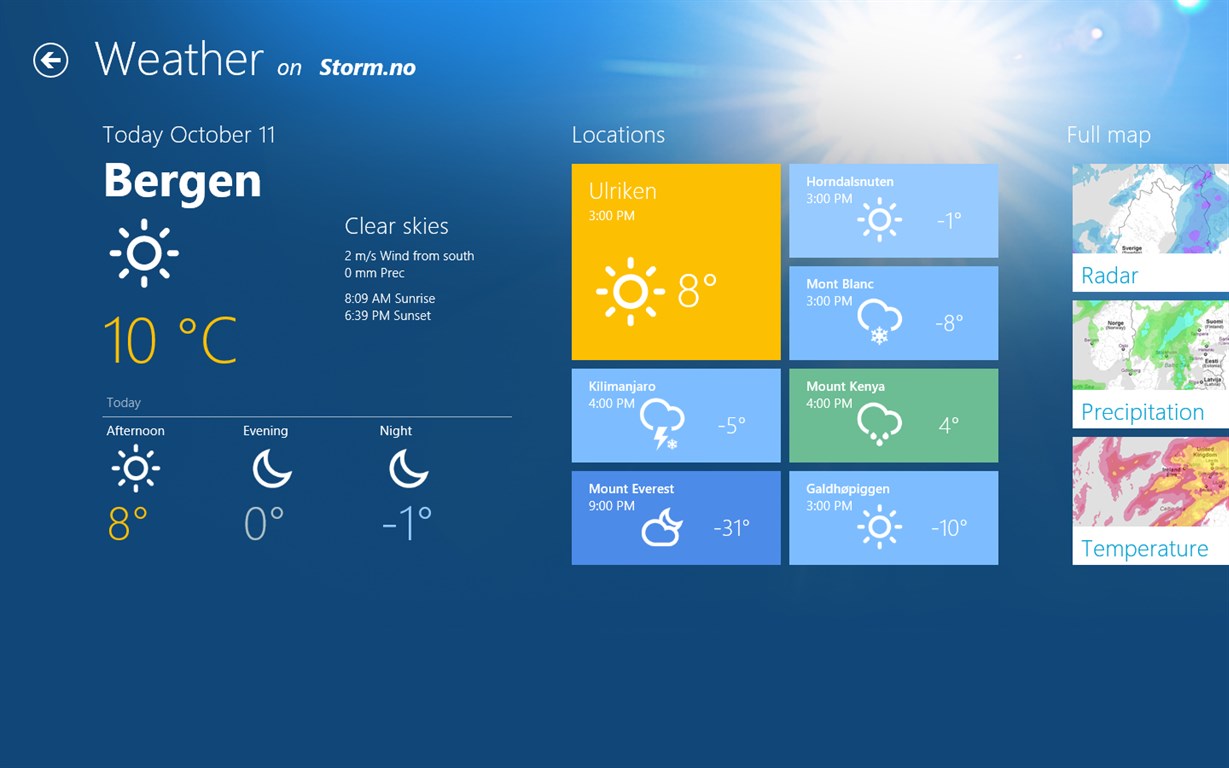Open the Galdhøpiggen location tile
Screen dimensions: 1229x768
point(893,518)
